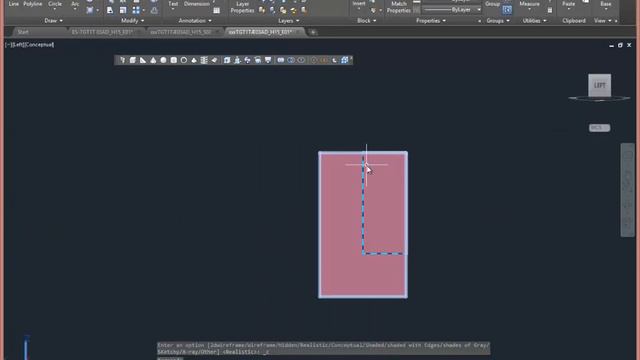Screen dimensions: 640x360
Task: Activate the 3D Rotate gizmo tool
Action: point(324,60)
